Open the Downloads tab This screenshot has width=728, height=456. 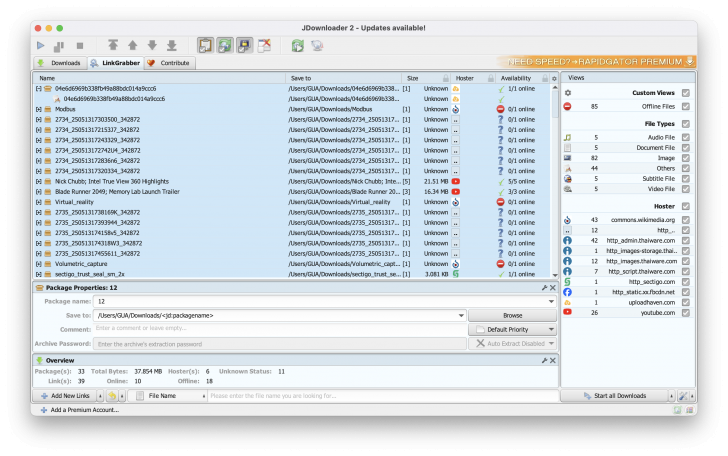pyautogui.click(x=60, y=63)
